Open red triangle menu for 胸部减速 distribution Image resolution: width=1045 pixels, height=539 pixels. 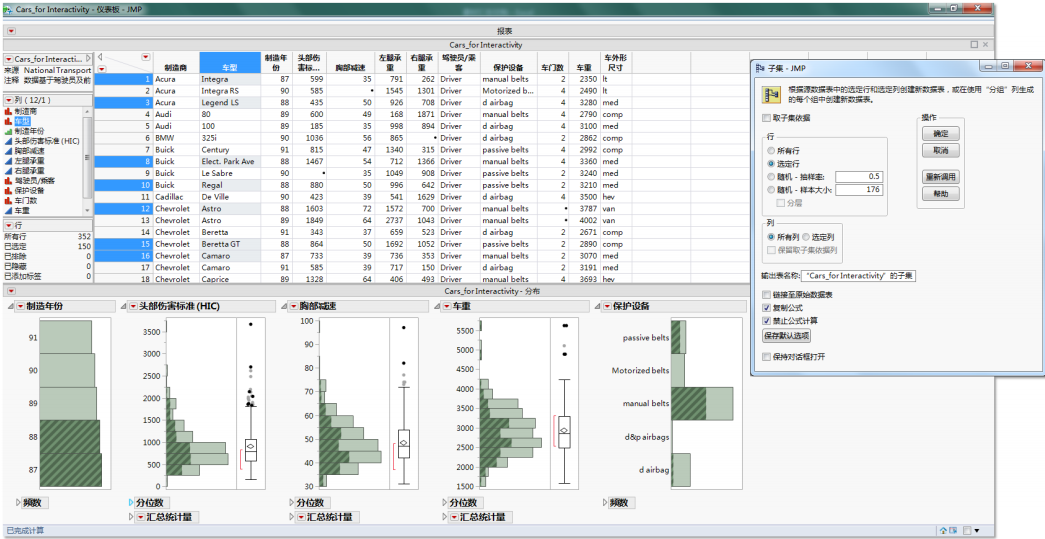[x=293, y=306]
